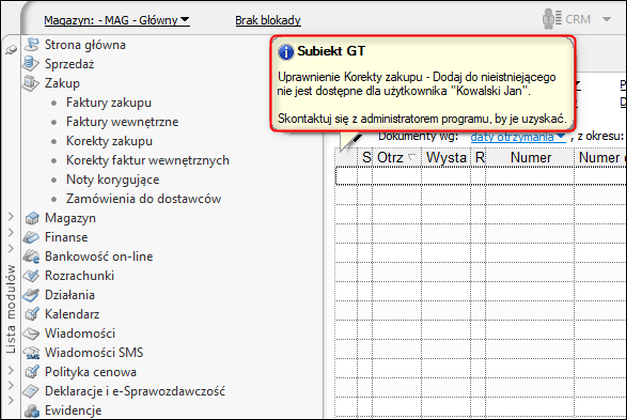
Task: Click the R column header
Action: 479,158
